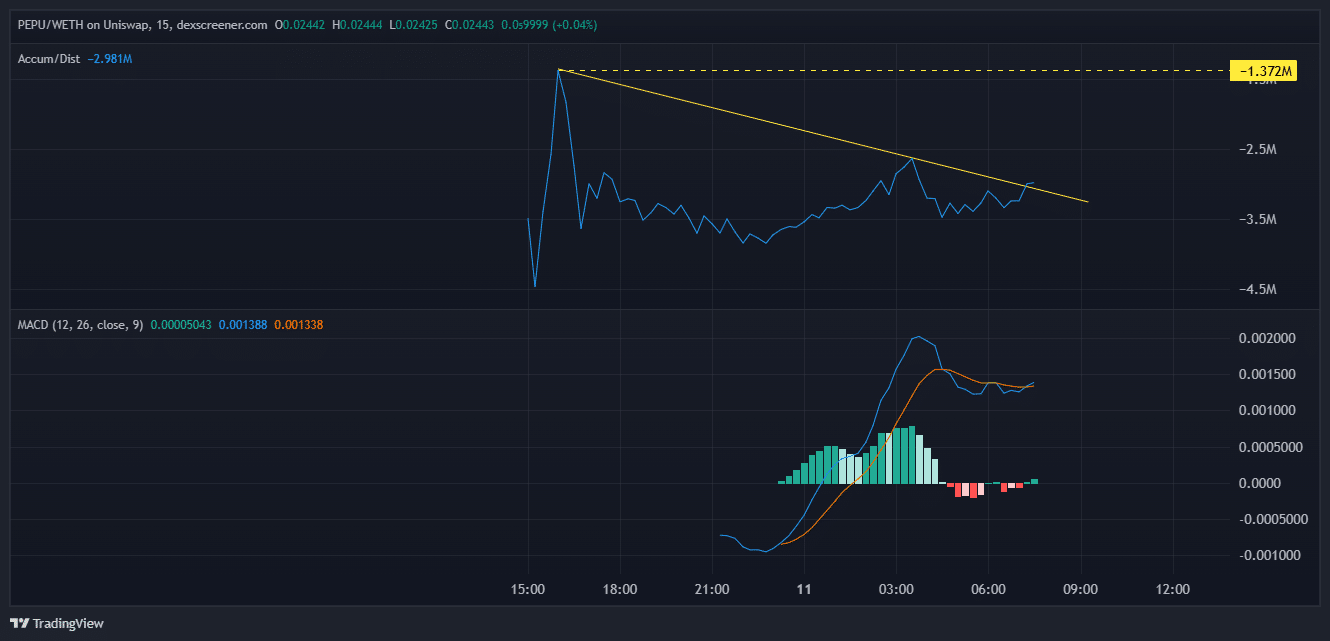The height and width of the screenshot is (641, 1330).
Task: Click the -4.5M level on price axis
Action: point(1257,289)
